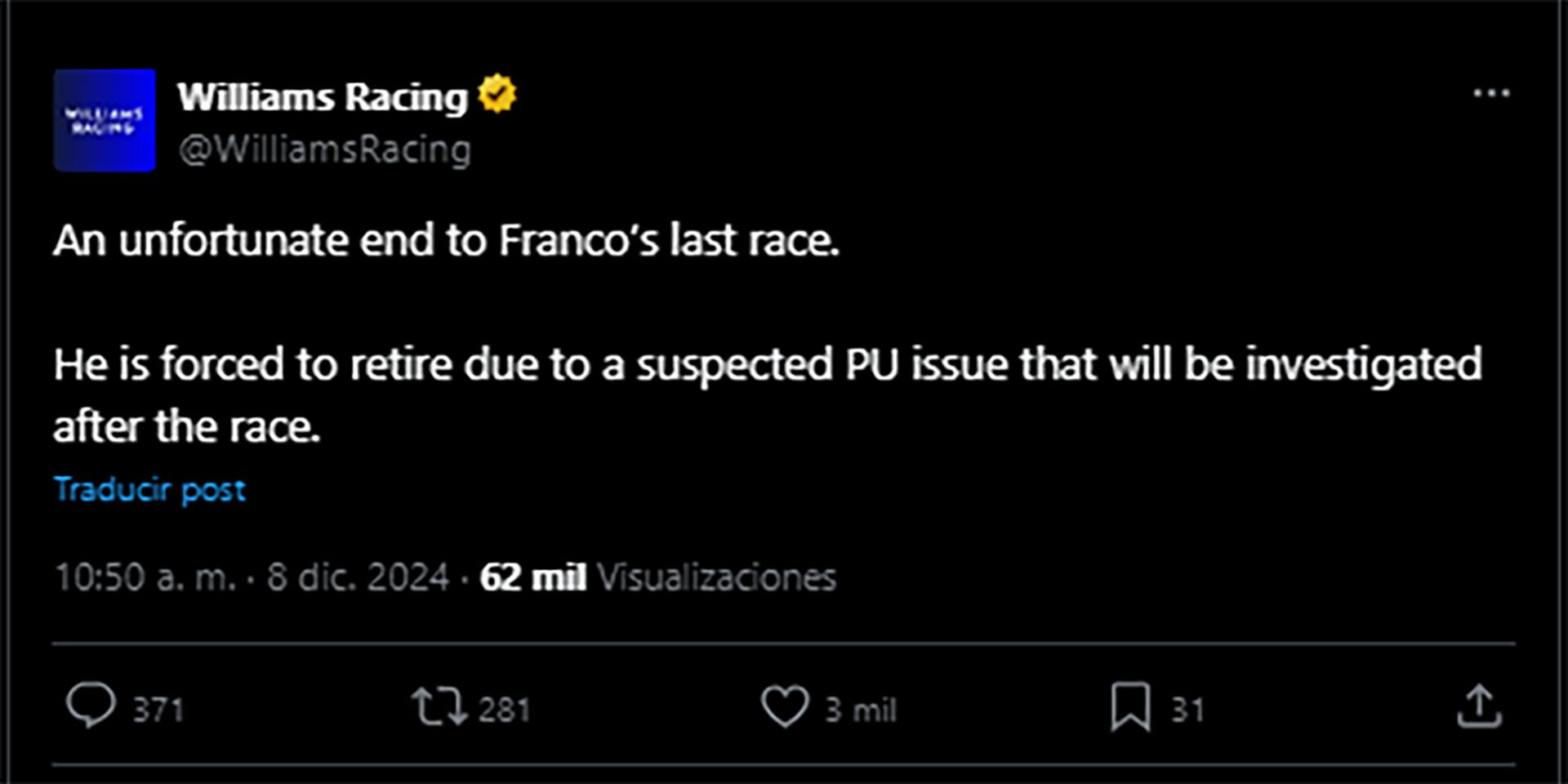Screen dimensions: 1568x784
Task: Click the "An unfortunate end" tweet sentence
Action: pyautogui.click(x=446, y=241)
